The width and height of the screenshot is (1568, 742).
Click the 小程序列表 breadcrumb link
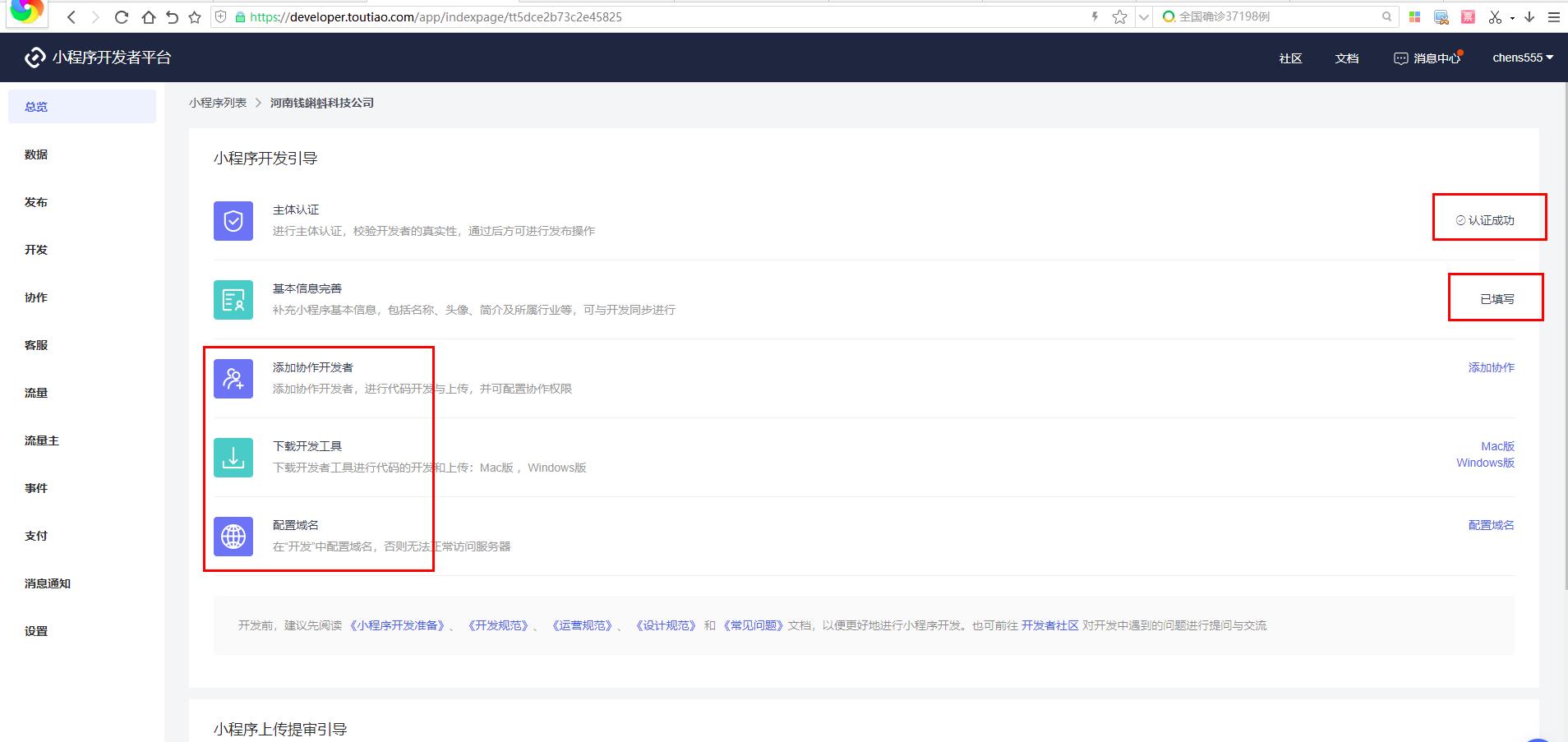(x=218, y=103)
